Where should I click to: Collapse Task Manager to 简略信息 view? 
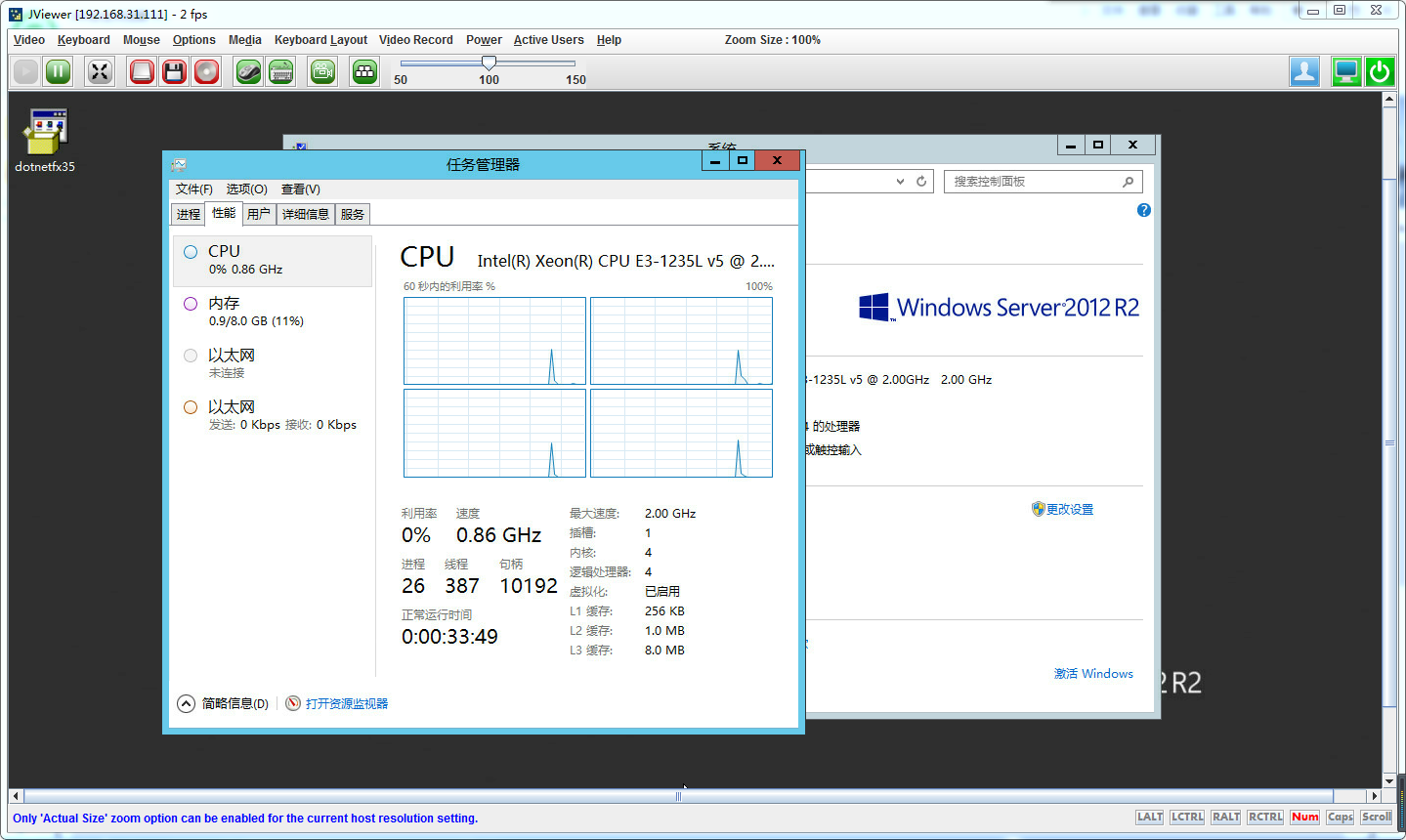(x=225, y=703)
